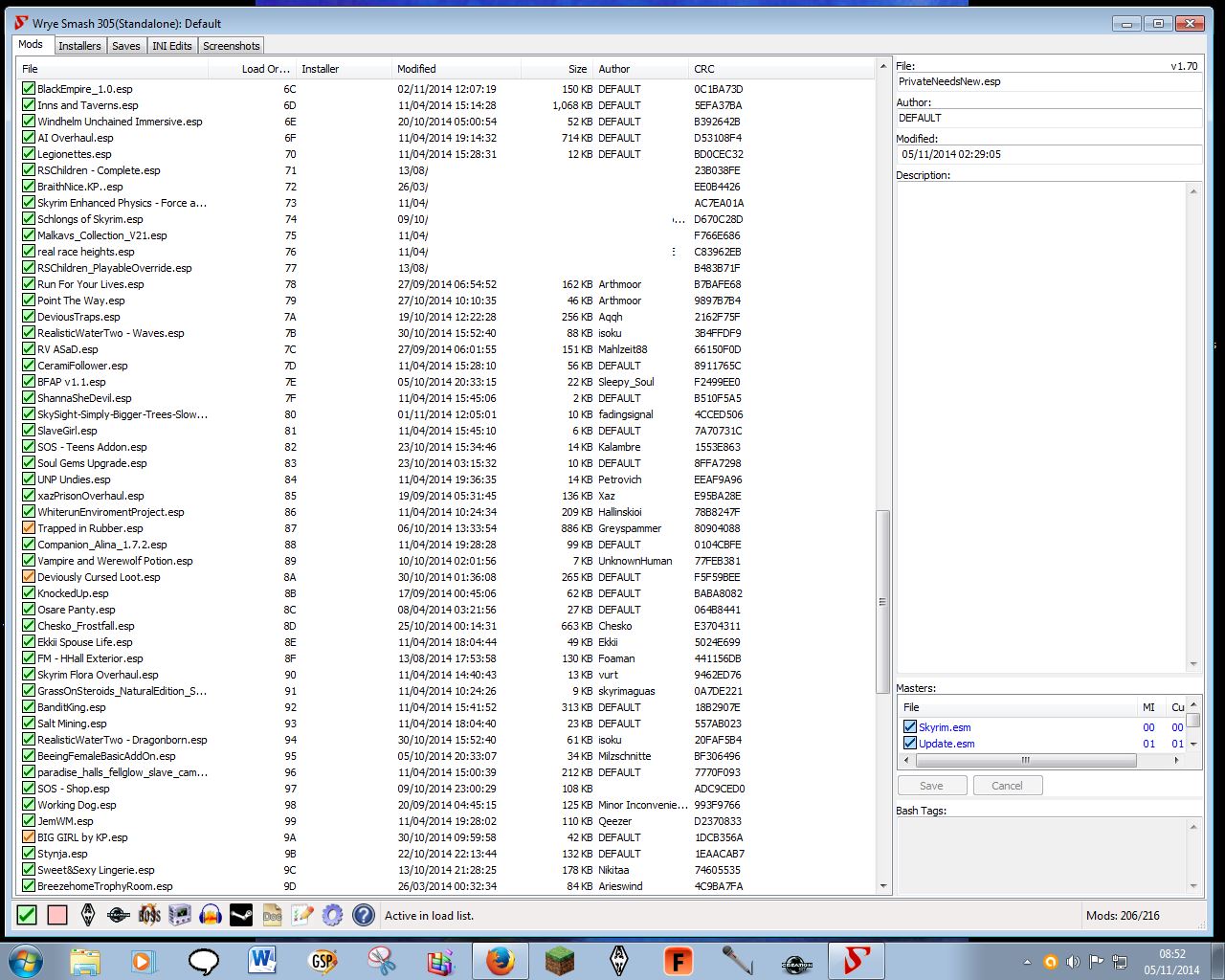
Task: Disable the Skyrim.esm master checkbox
Action: tap(910, 727)
